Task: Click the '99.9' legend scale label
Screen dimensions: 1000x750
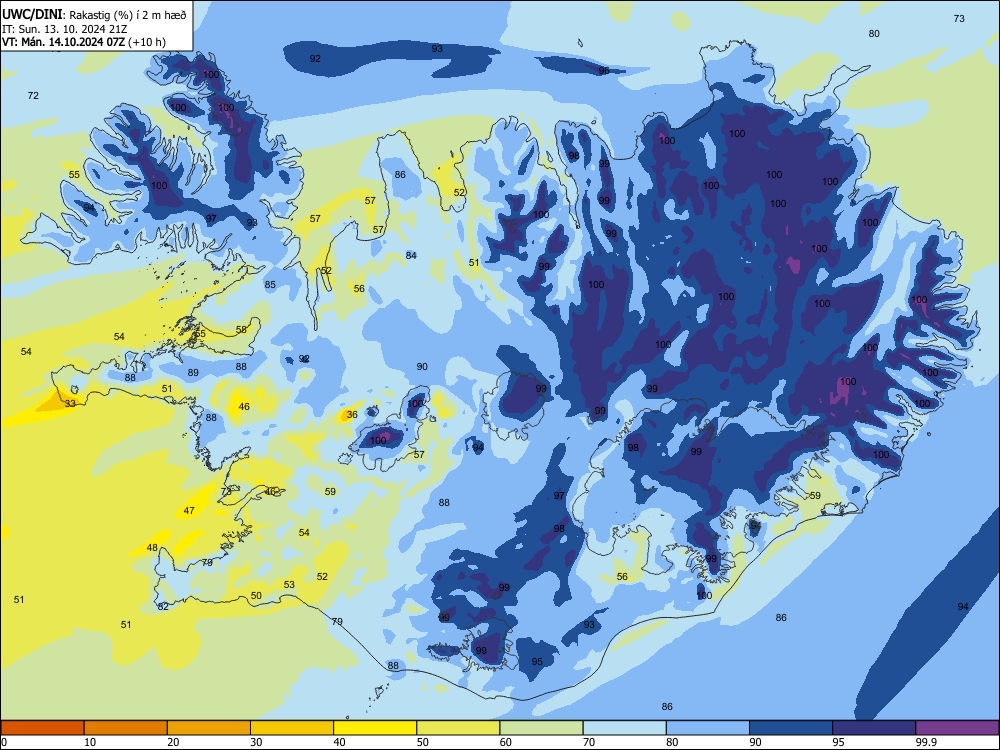Action: 925,742
